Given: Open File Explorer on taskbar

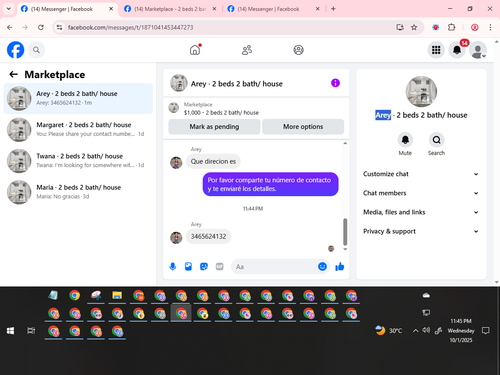Looking at the screenshot, I should click(x=117, y=295).
